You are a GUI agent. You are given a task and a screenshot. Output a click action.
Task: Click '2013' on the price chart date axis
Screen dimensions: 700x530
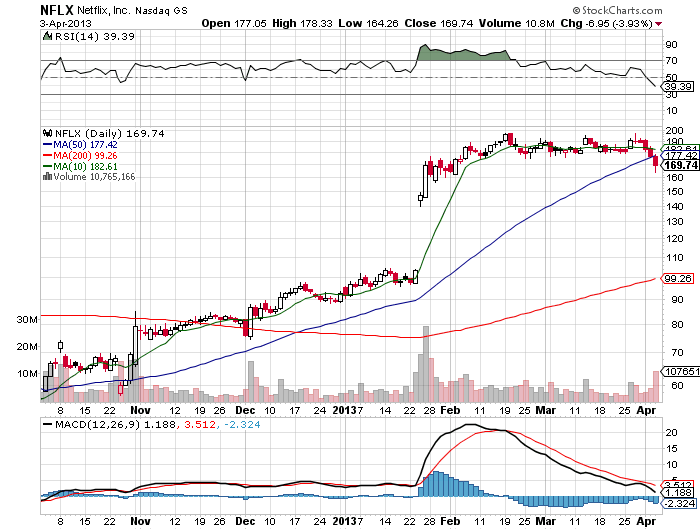[x=345, y=410]
